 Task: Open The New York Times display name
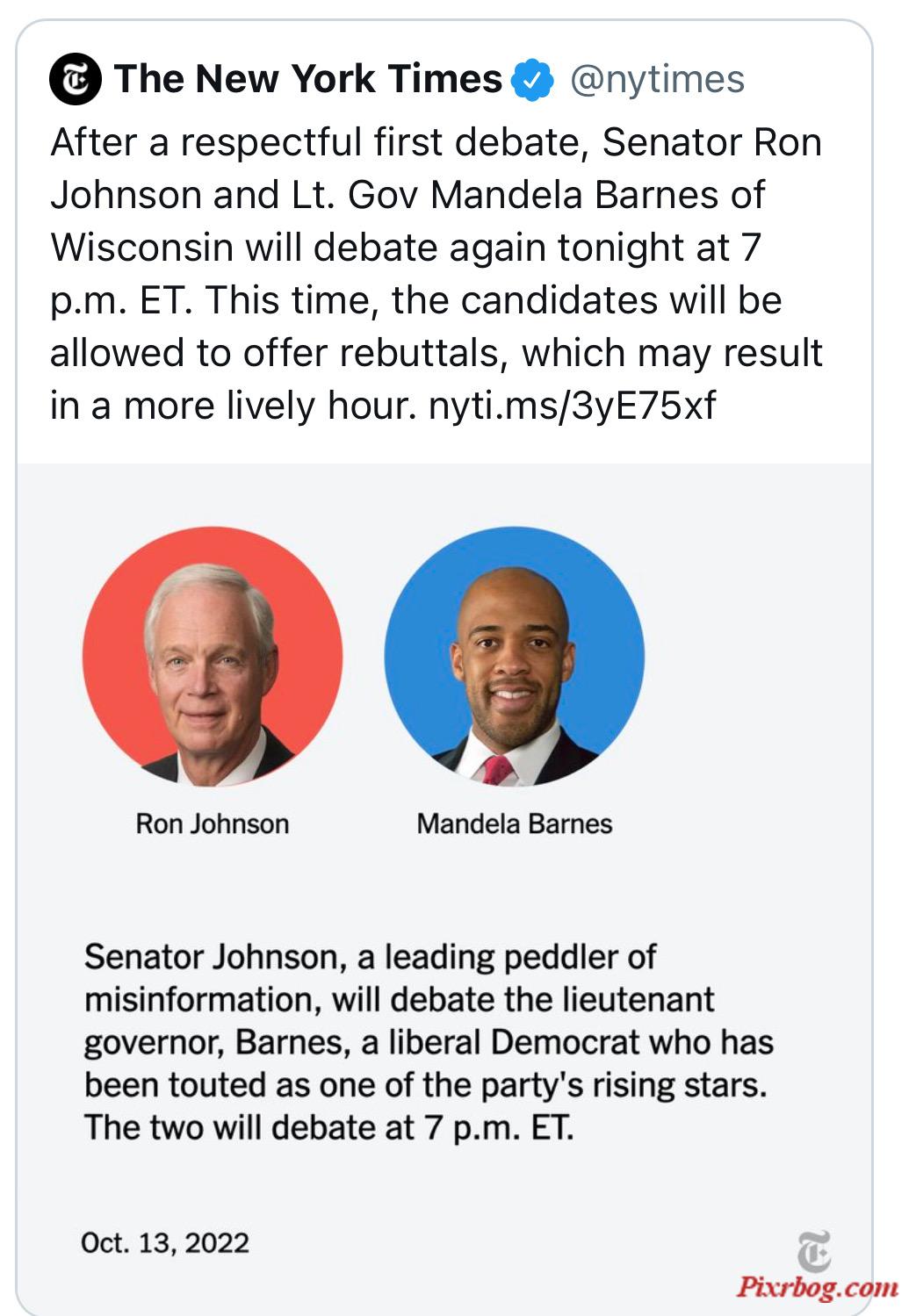pos(307,79)
